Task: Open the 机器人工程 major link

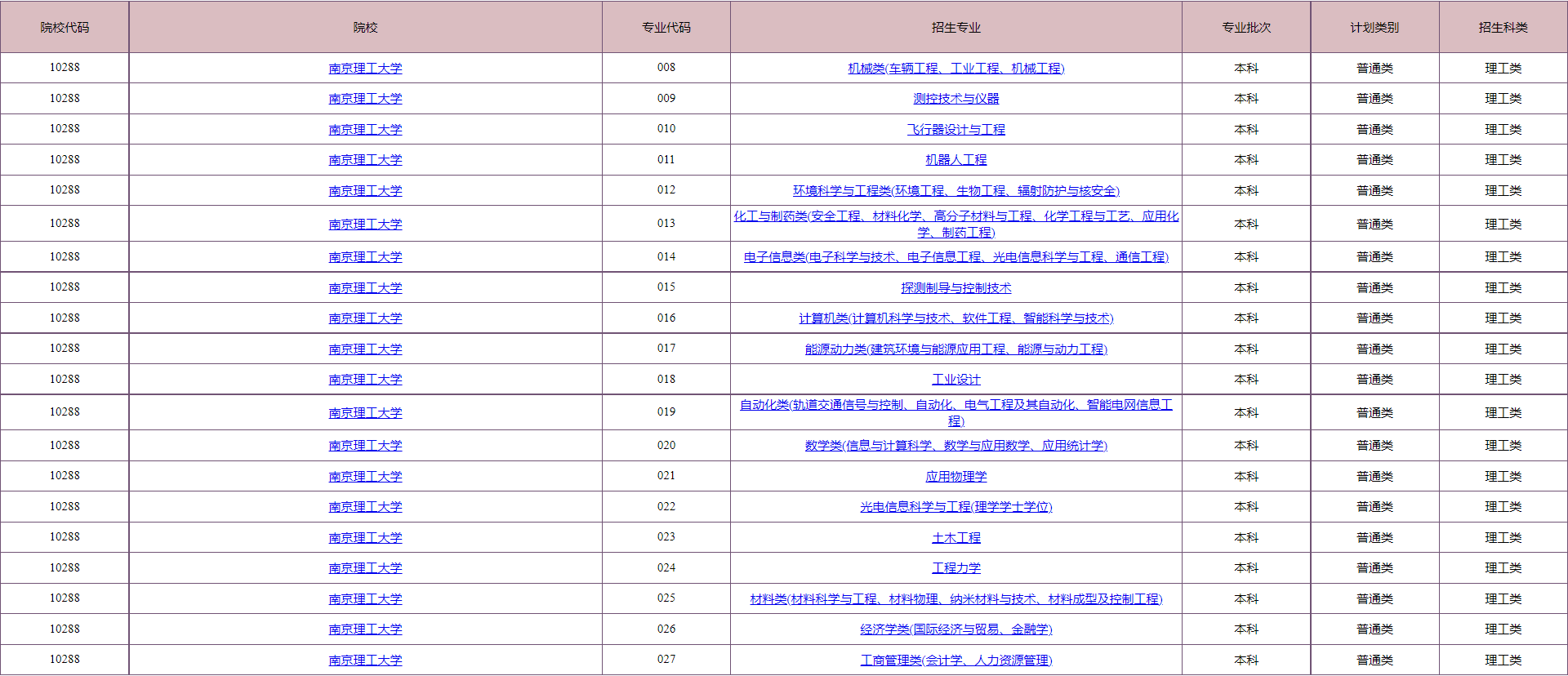Action: 955,160
